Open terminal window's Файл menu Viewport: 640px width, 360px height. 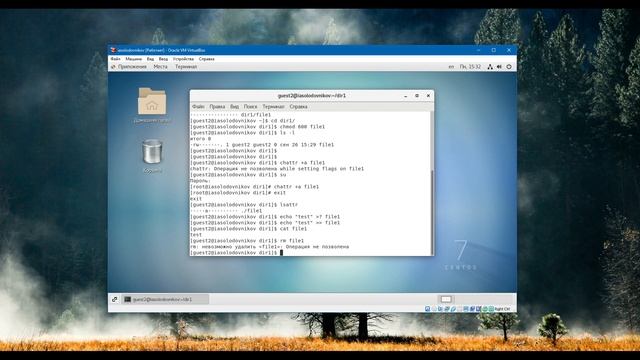point(198,107)
